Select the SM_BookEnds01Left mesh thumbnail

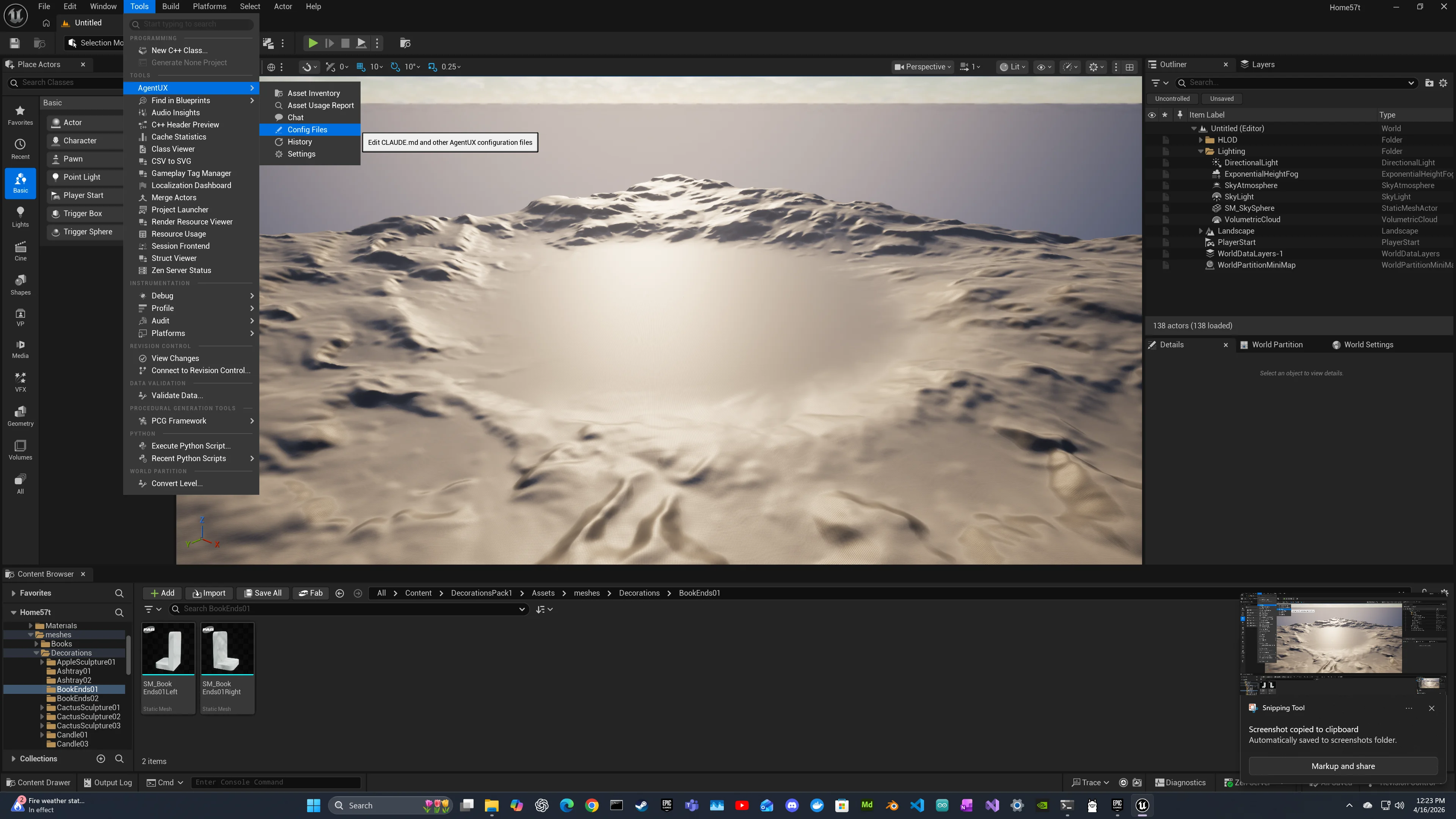tap(168, 648)
